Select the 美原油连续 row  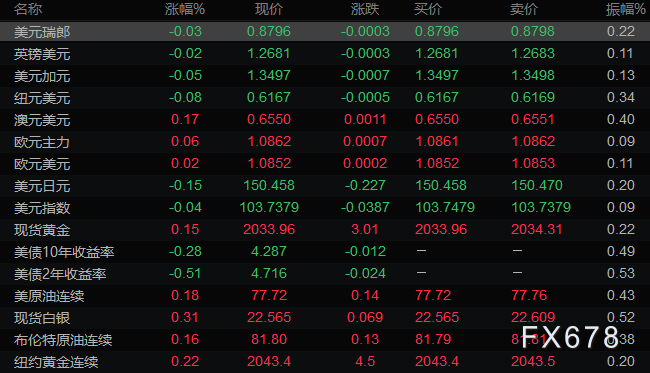325,295
